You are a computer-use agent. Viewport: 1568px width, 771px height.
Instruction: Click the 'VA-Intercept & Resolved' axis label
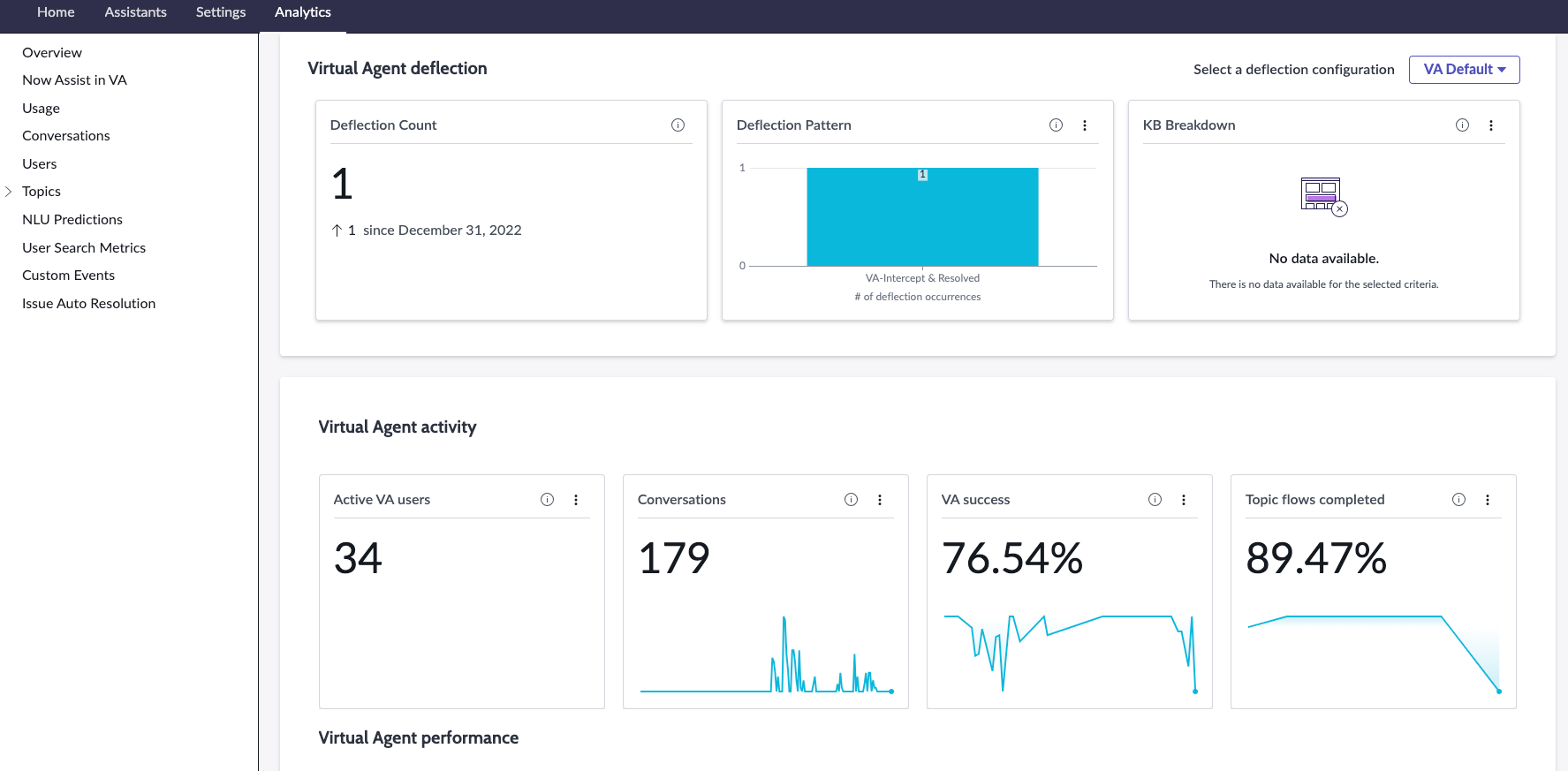click(922, 278)
